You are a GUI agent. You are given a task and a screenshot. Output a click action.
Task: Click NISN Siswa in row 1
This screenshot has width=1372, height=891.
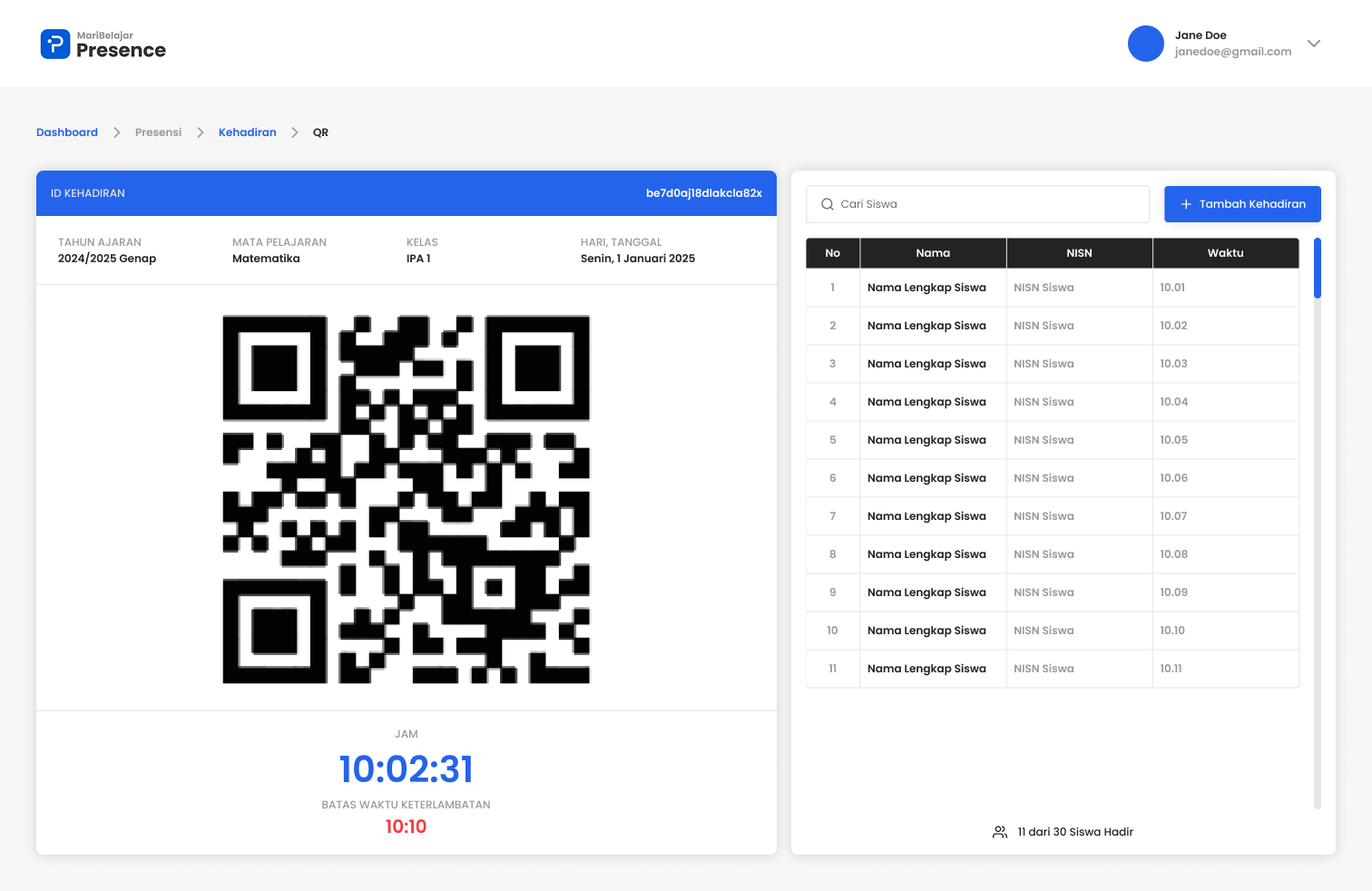[1044, 288]
